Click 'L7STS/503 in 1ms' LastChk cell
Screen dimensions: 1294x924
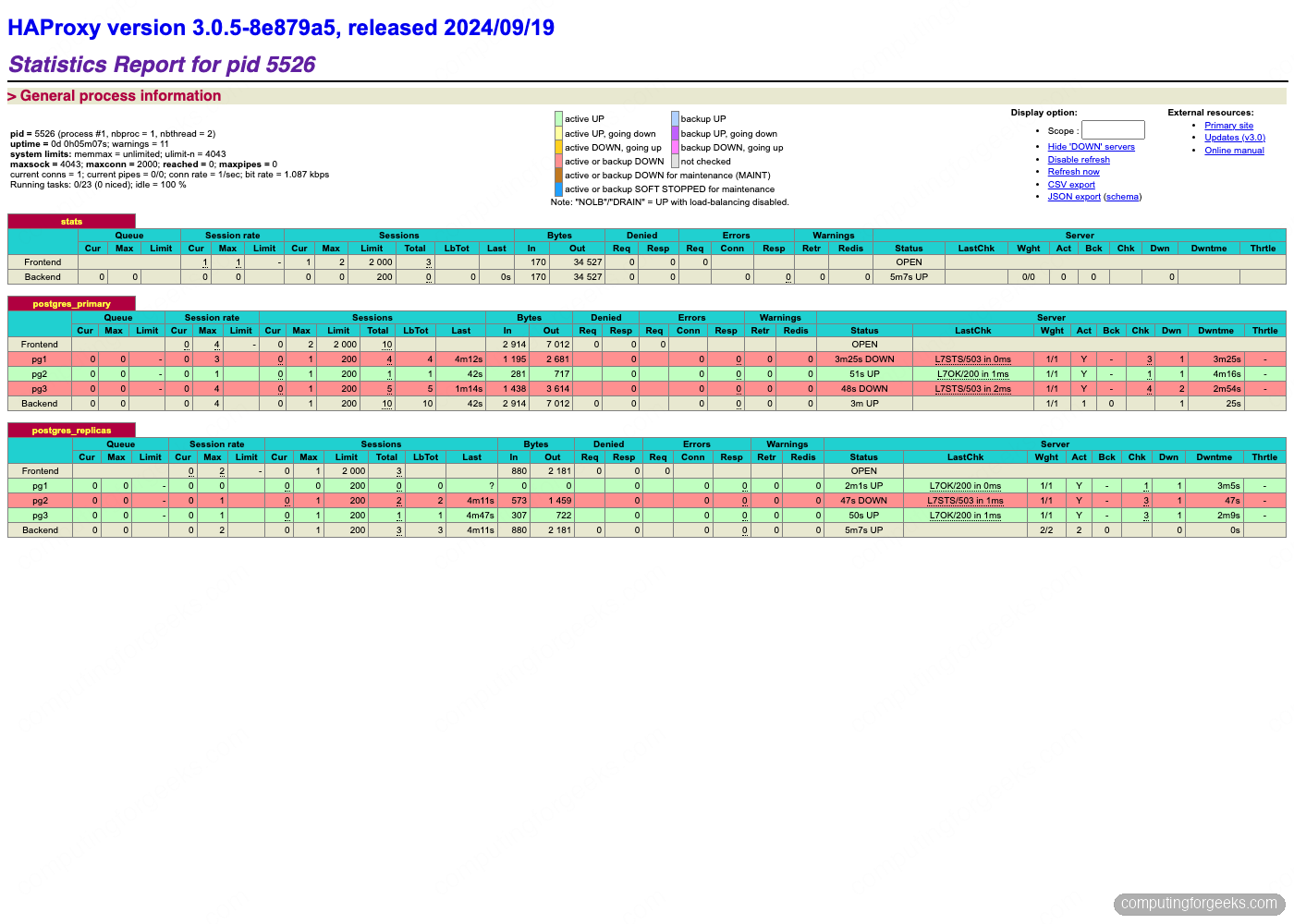[965, 501]
